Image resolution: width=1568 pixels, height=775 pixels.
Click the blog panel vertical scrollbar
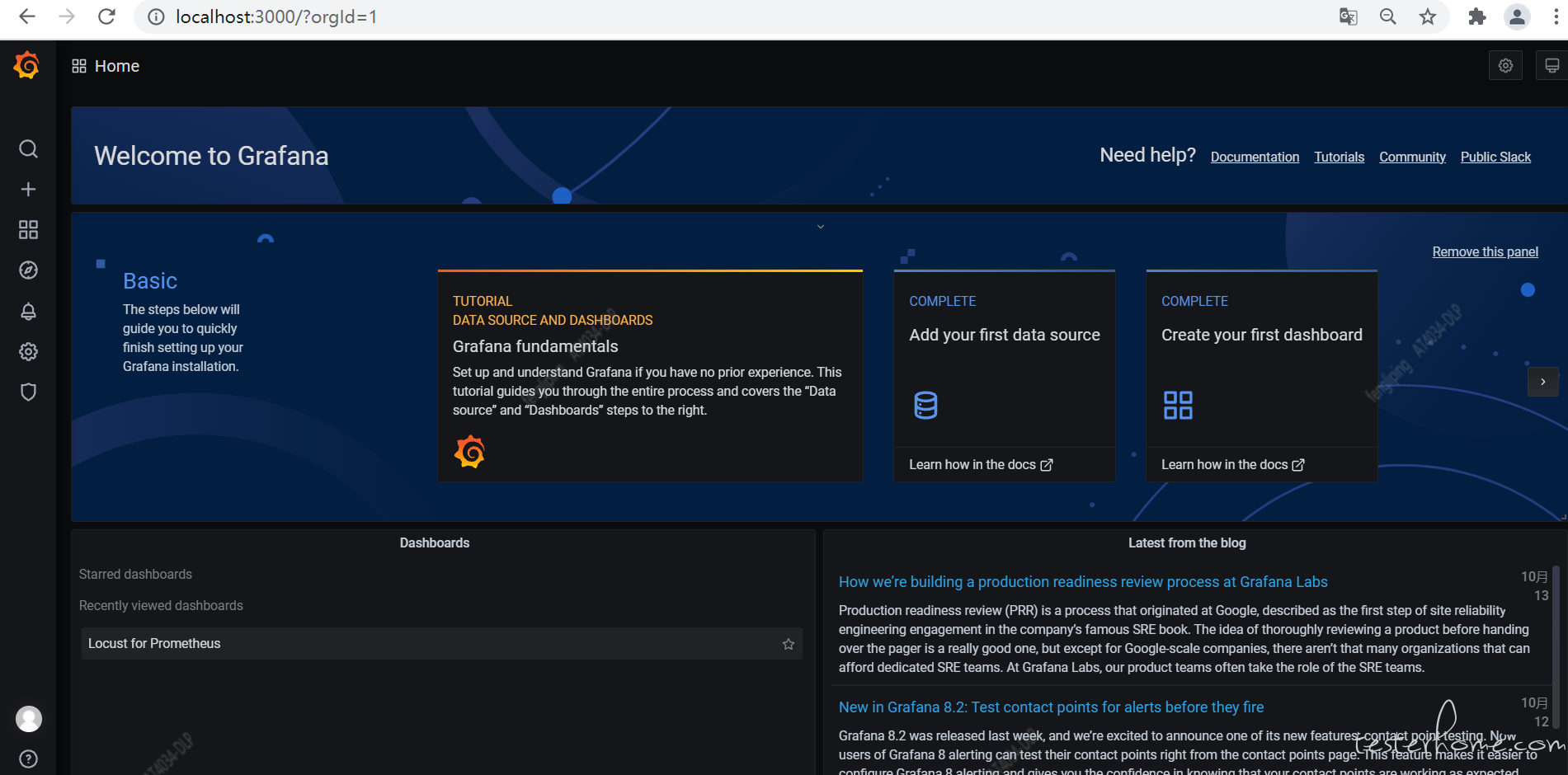click(x=1556, y=647)
